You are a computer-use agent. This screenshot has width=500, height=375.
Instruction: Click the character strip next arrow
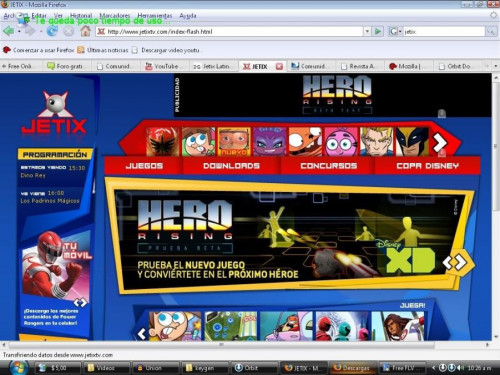pos(440,143)
